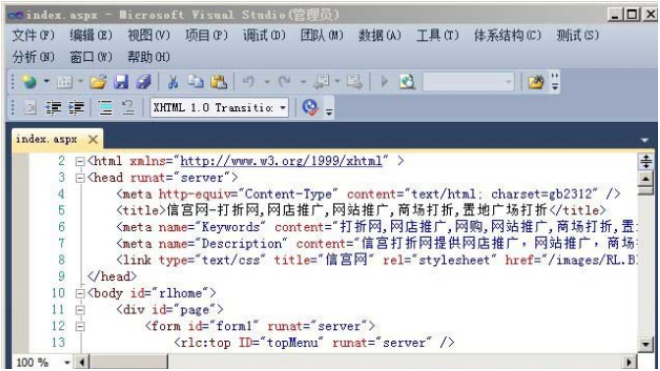This screenshot has width=660, height=371.
Task: Click the Check Accessibility icon
Action: click(311, 108)
